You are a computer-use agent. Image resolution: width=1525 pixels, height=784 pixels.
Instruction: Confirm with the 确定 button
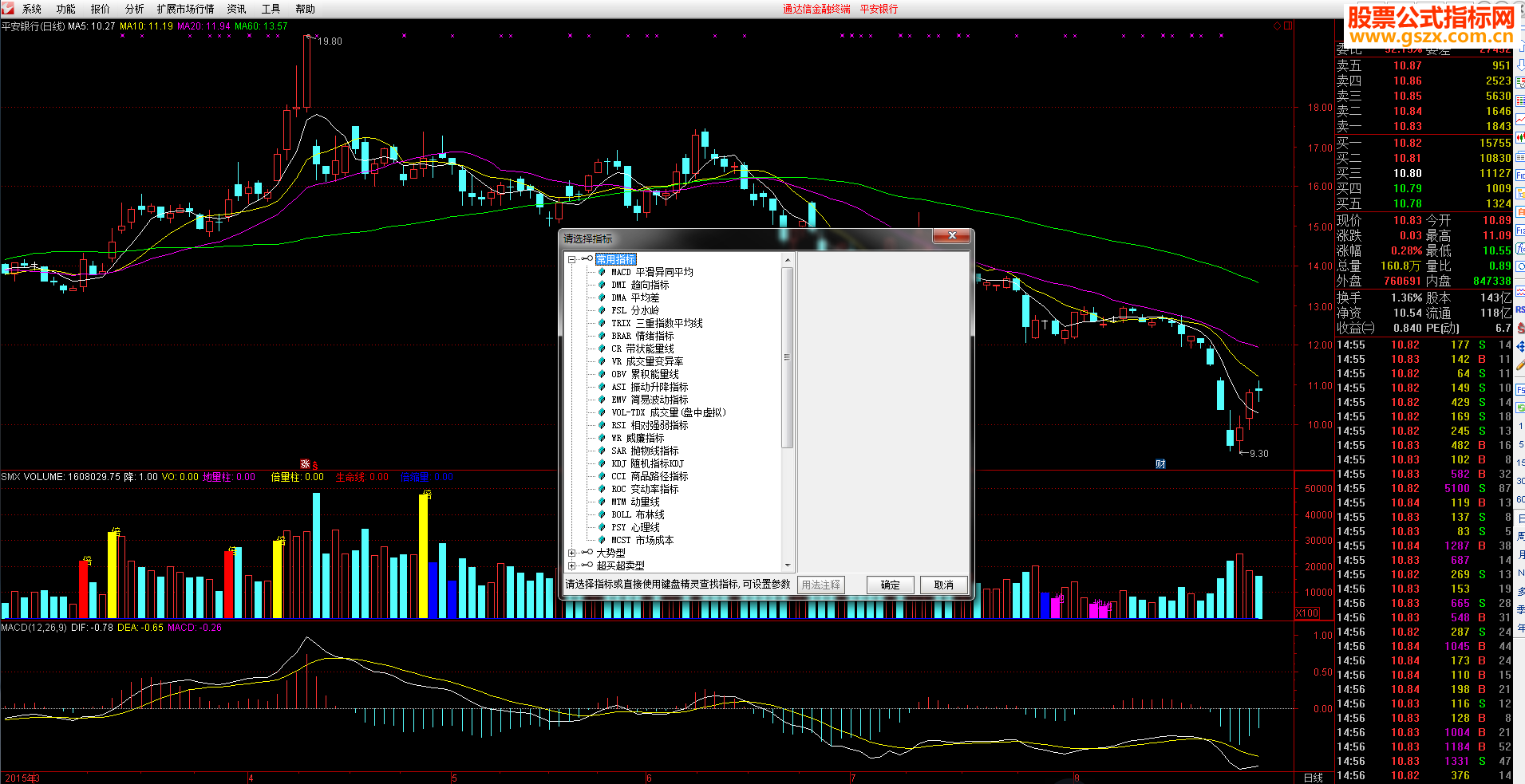pyautogui.click(x=891, y=585)
